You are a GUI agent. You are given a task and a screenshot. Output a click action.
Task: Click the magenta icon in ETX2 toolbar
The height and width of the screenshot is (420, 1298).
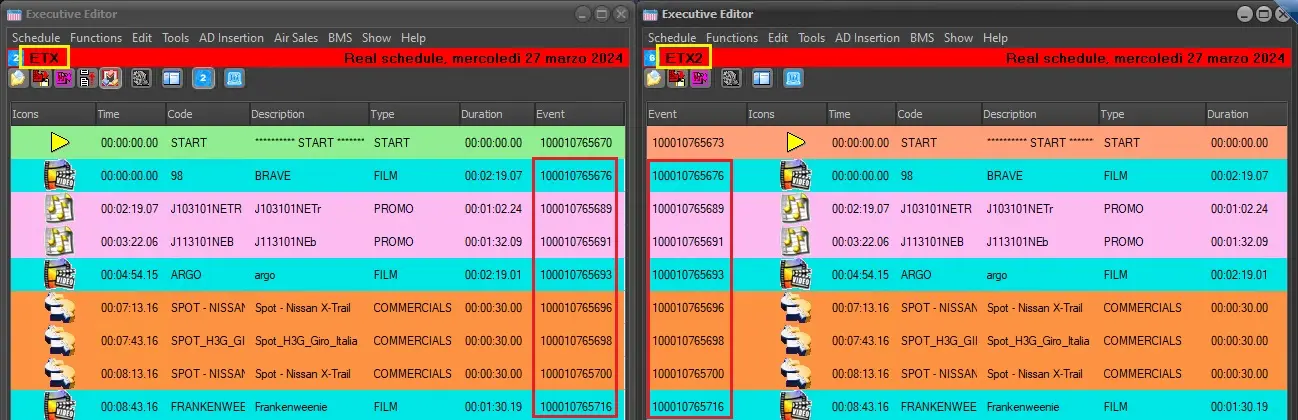pos(700,78)
